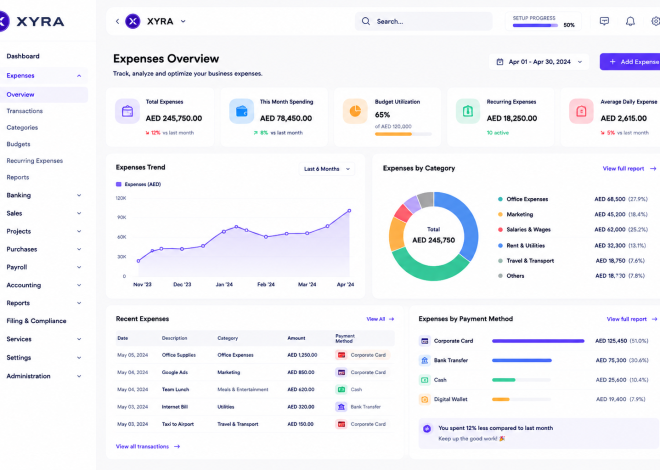This screenshot has height=470, width=660.
Task: Click View full report for Expenses by Category
Action: coord(629,168)
